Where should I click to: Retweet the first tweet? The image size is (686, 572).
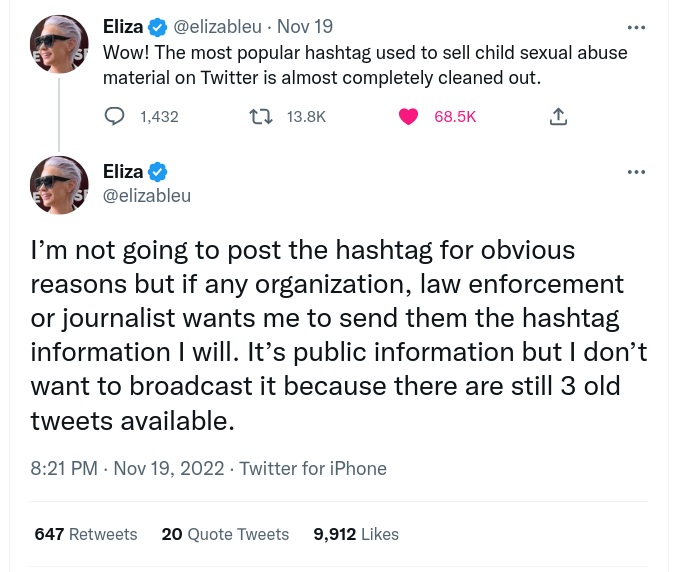click(262, 117)
